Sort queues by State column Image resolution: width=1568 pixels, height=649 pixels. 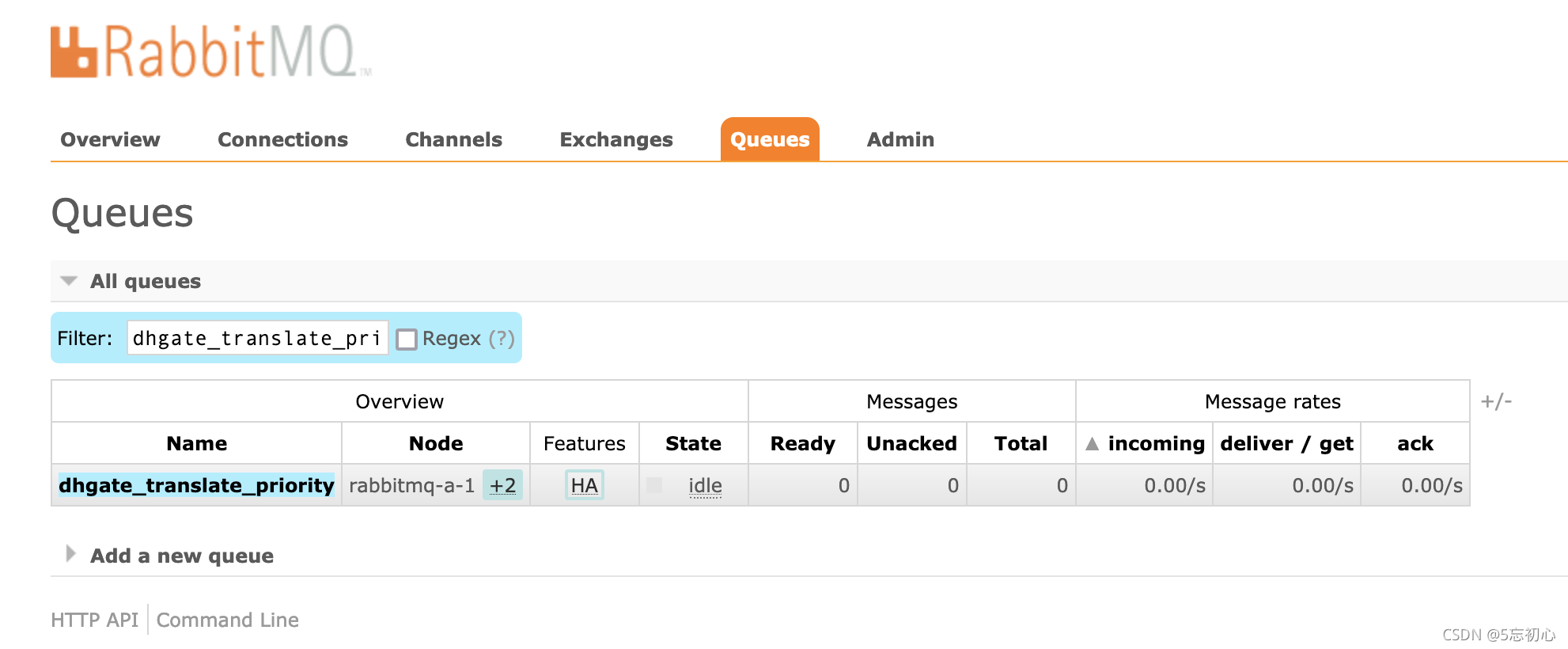[693, 443]
